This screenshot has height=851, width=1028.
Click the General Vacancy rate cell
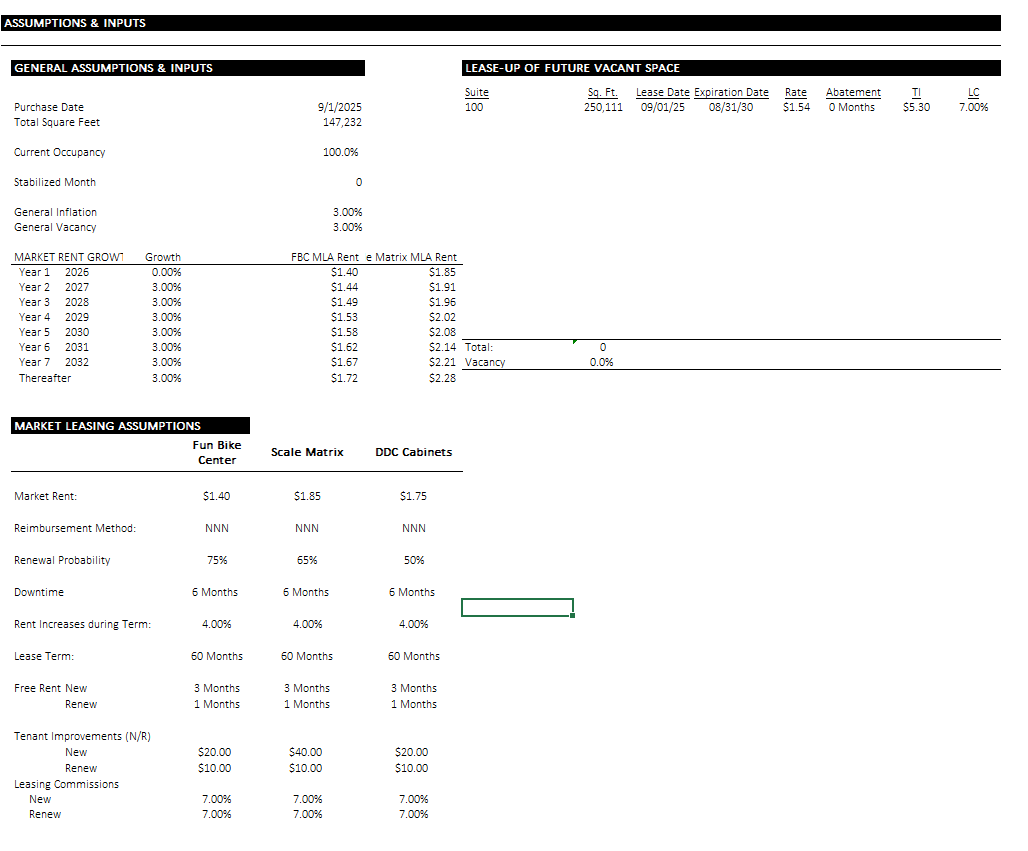[347, 227]
